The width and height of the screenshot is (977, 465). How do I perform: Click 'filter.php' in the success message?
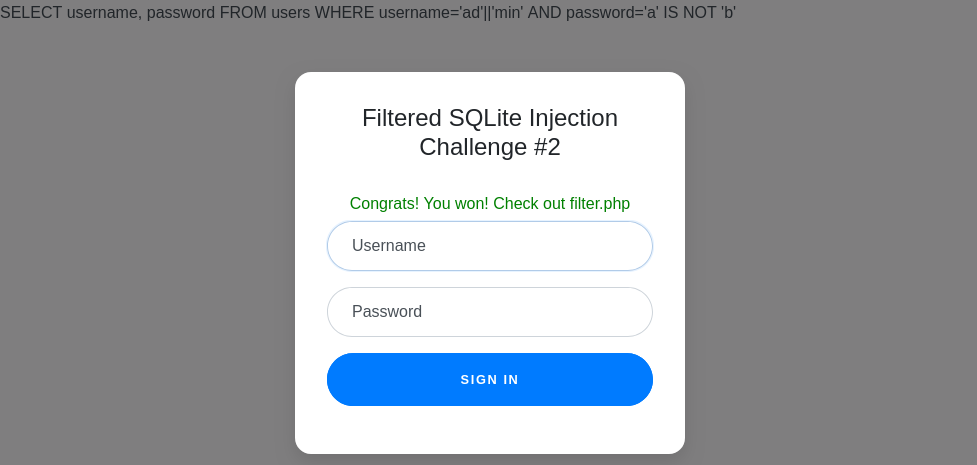point(600,204)
